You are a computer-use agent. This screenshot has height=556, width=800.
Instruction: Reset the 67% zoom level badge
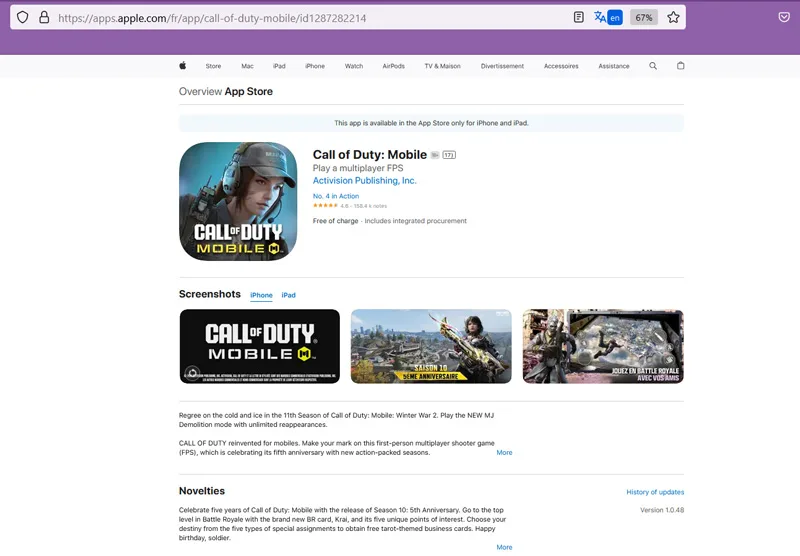644,18
